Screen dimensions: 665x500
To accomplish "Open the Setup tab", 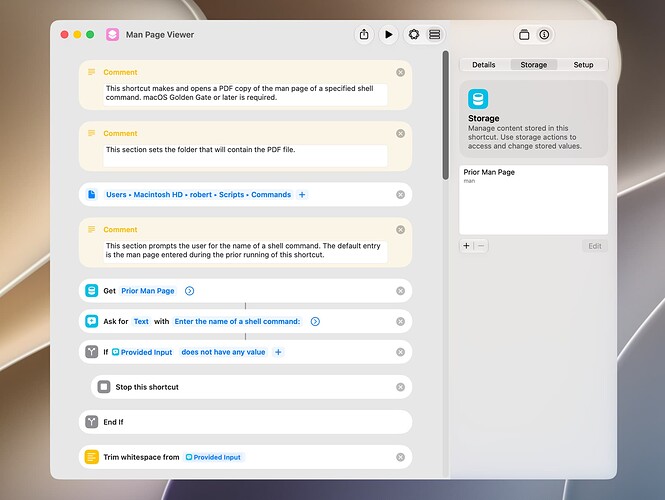I will point(583,64).
